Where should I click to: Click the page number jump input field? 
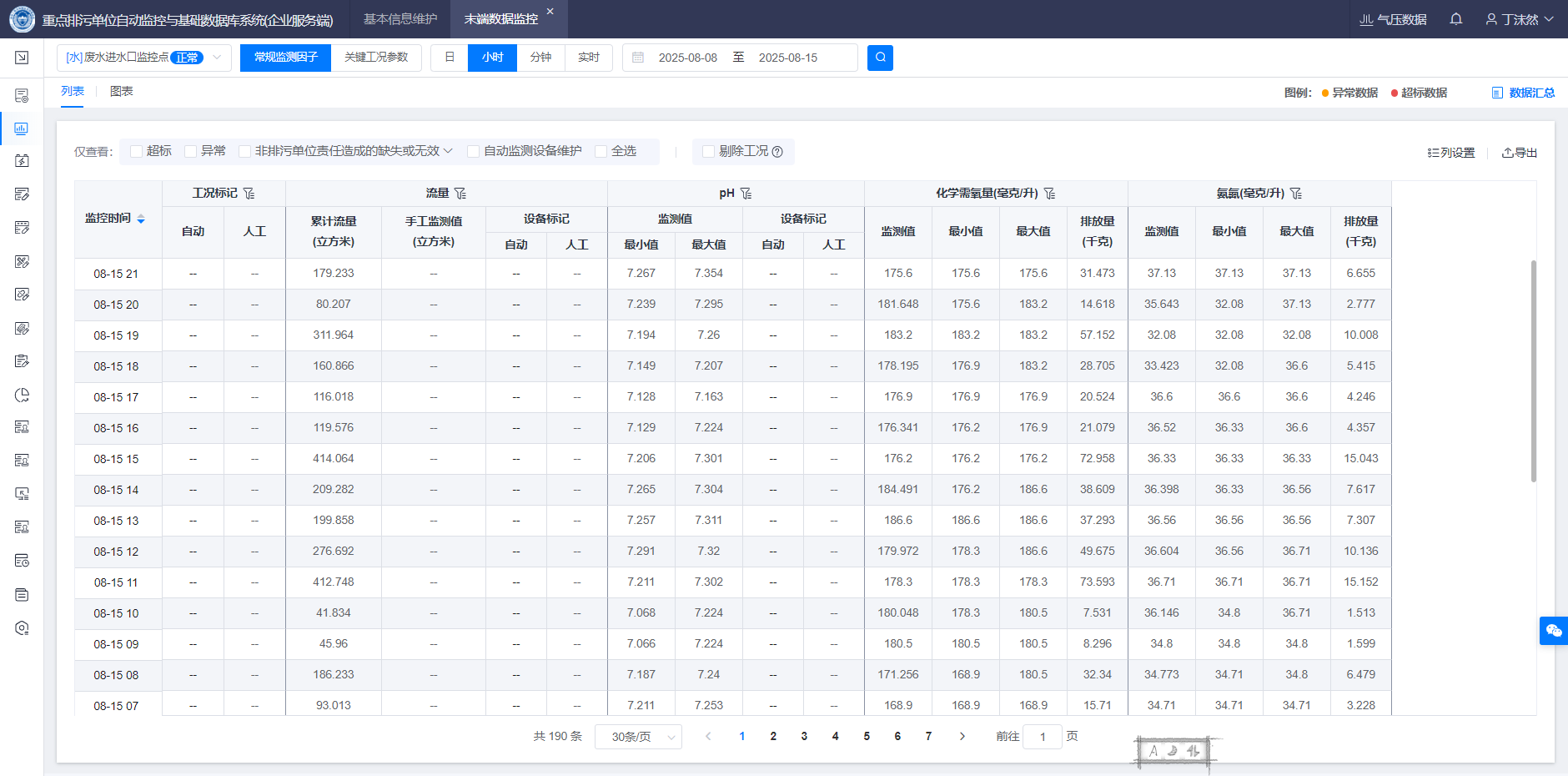pyautogui.click(x=1042, y=737)
